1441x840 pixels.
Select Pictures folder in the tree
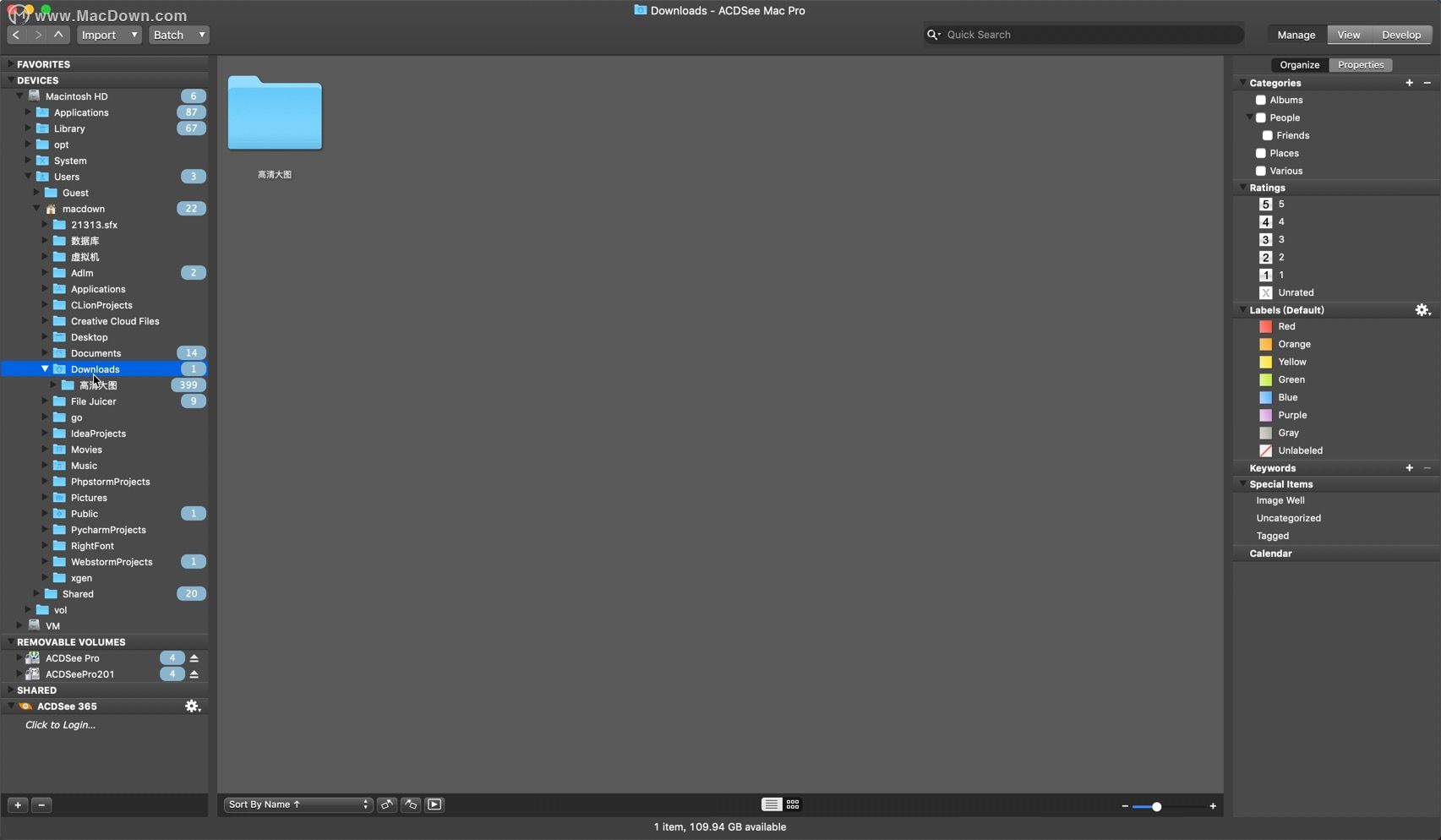[89, 498]
